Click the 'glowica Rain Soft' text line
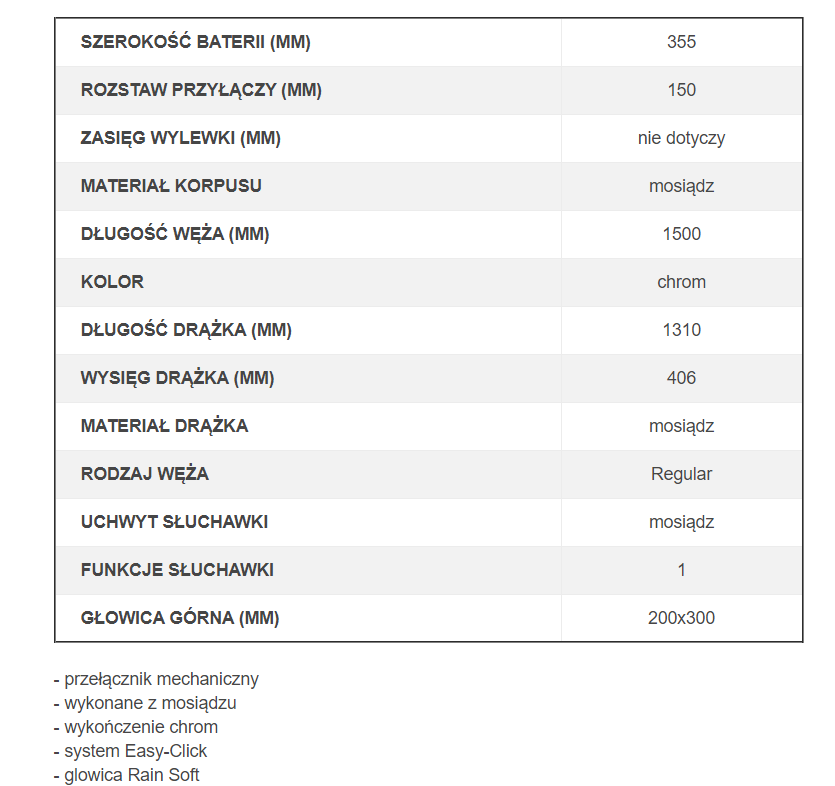The width and height of the screenshot is (835, 786). tap(127, 775)
